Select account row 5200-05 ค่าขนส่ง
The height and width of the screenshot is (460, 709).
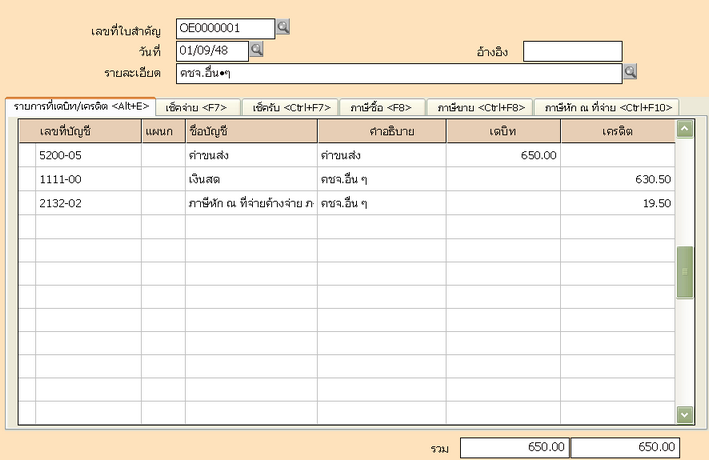pos(79,156)
